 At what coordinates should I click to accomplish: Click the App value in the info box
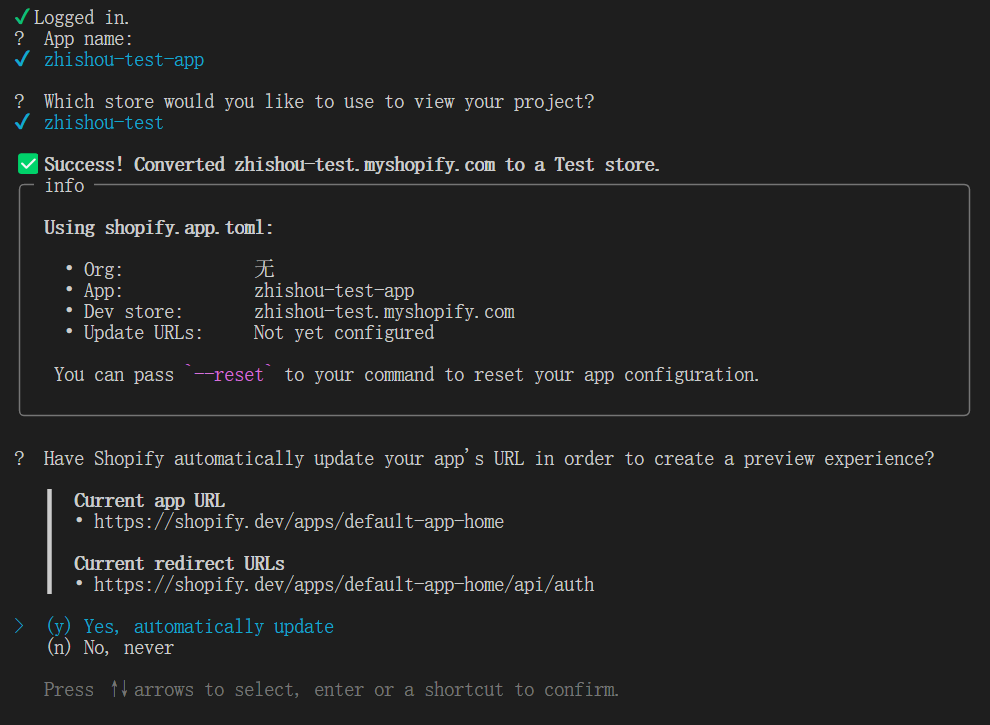tap(334, 291)
